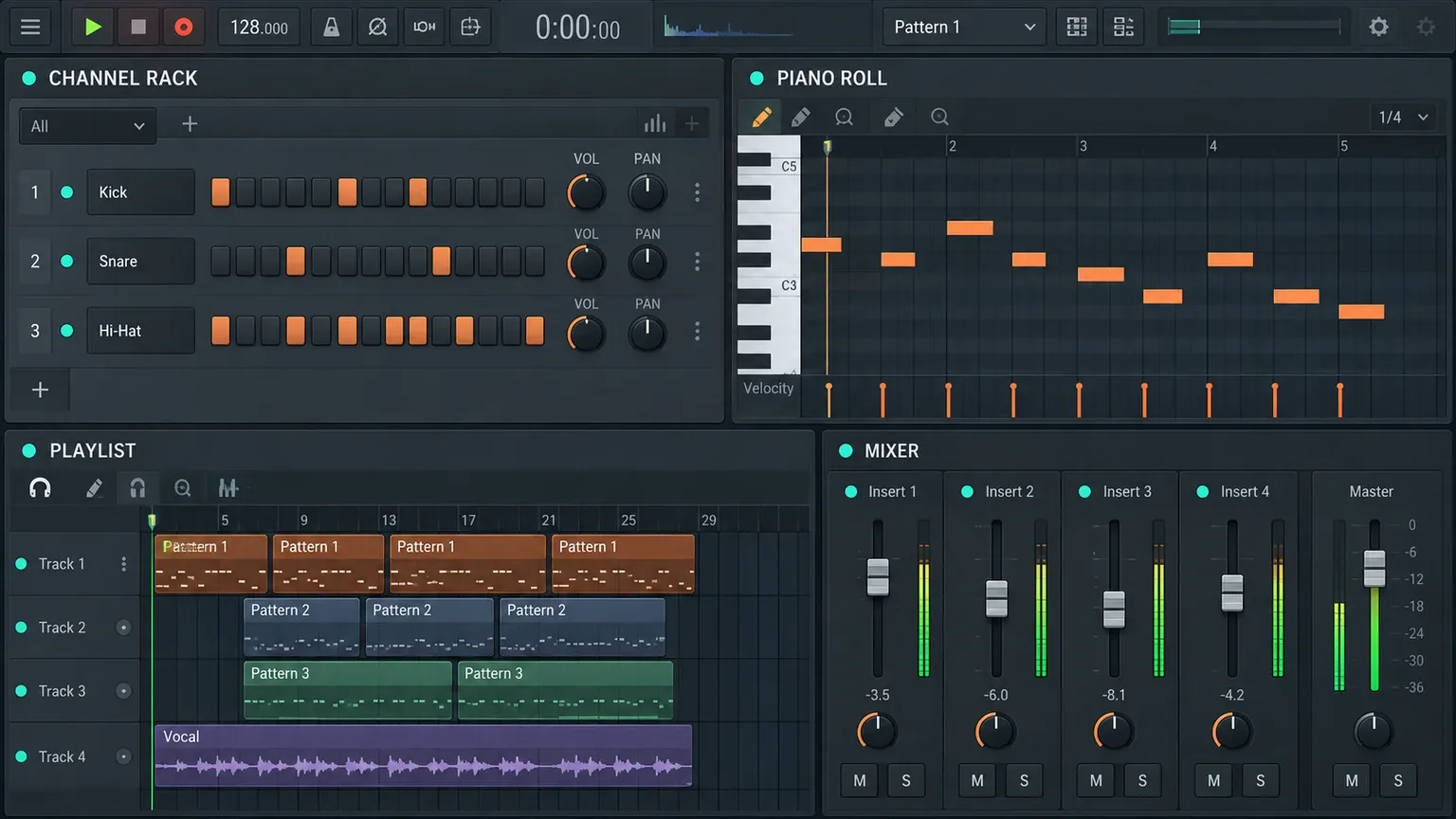Toggle the Snare channel green enable light

67,262
